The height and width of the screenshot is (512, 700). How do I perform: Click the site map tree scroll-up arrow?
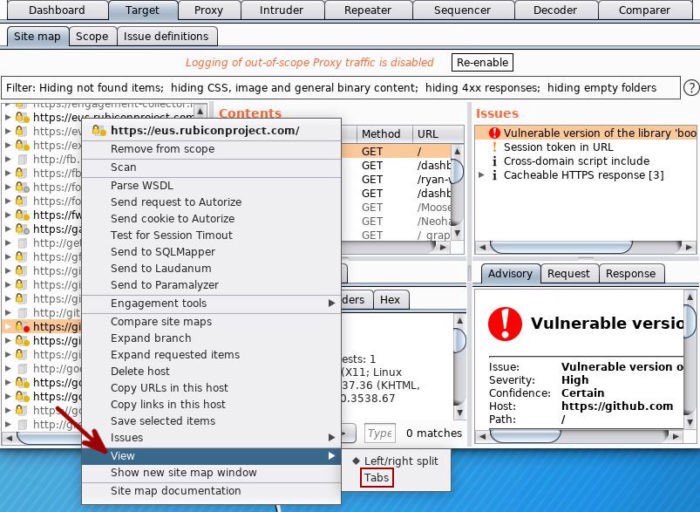pos(200,111)
